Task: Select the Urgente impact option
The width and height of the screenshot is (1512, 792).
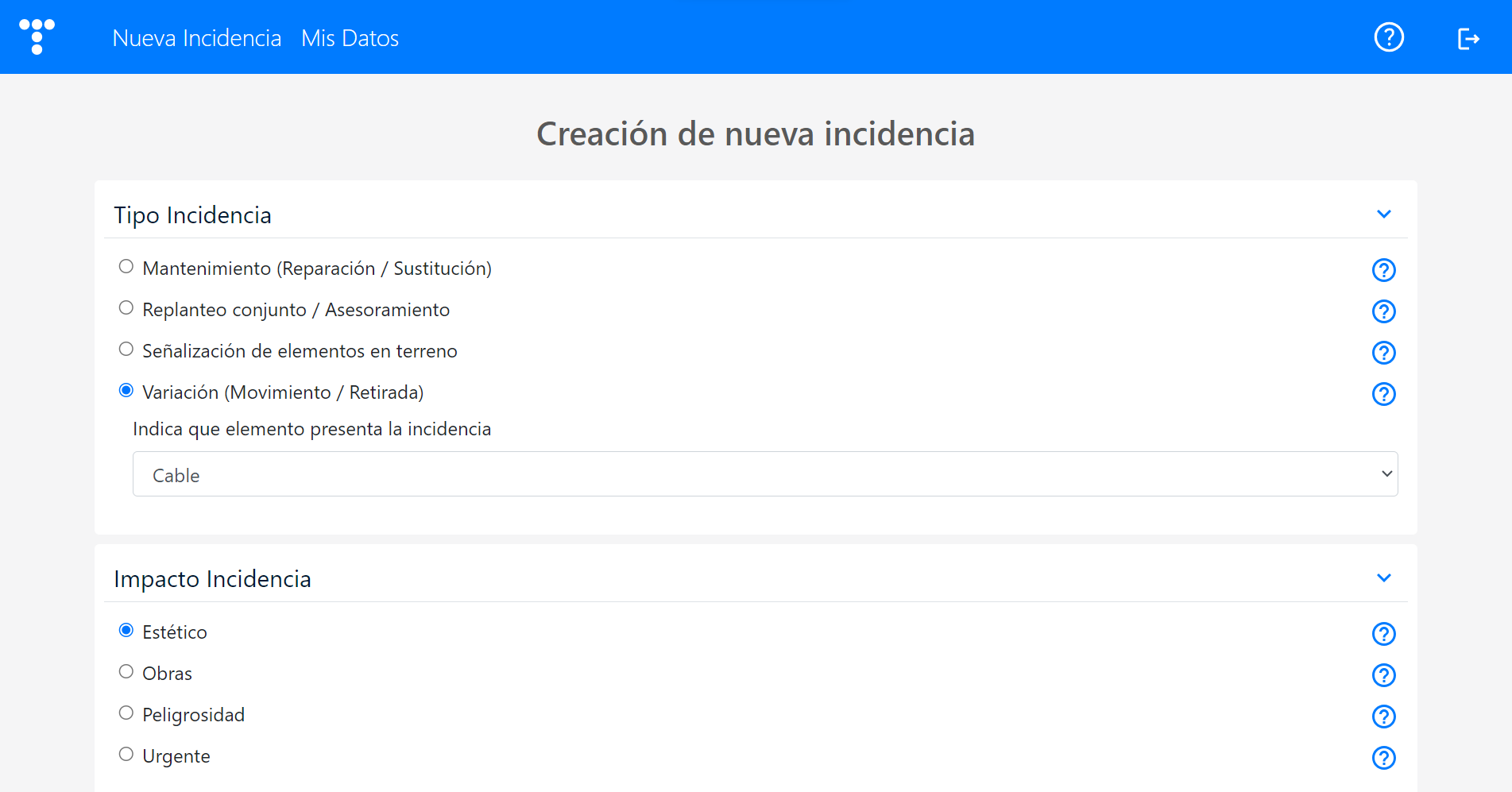Action: [126, 755]
